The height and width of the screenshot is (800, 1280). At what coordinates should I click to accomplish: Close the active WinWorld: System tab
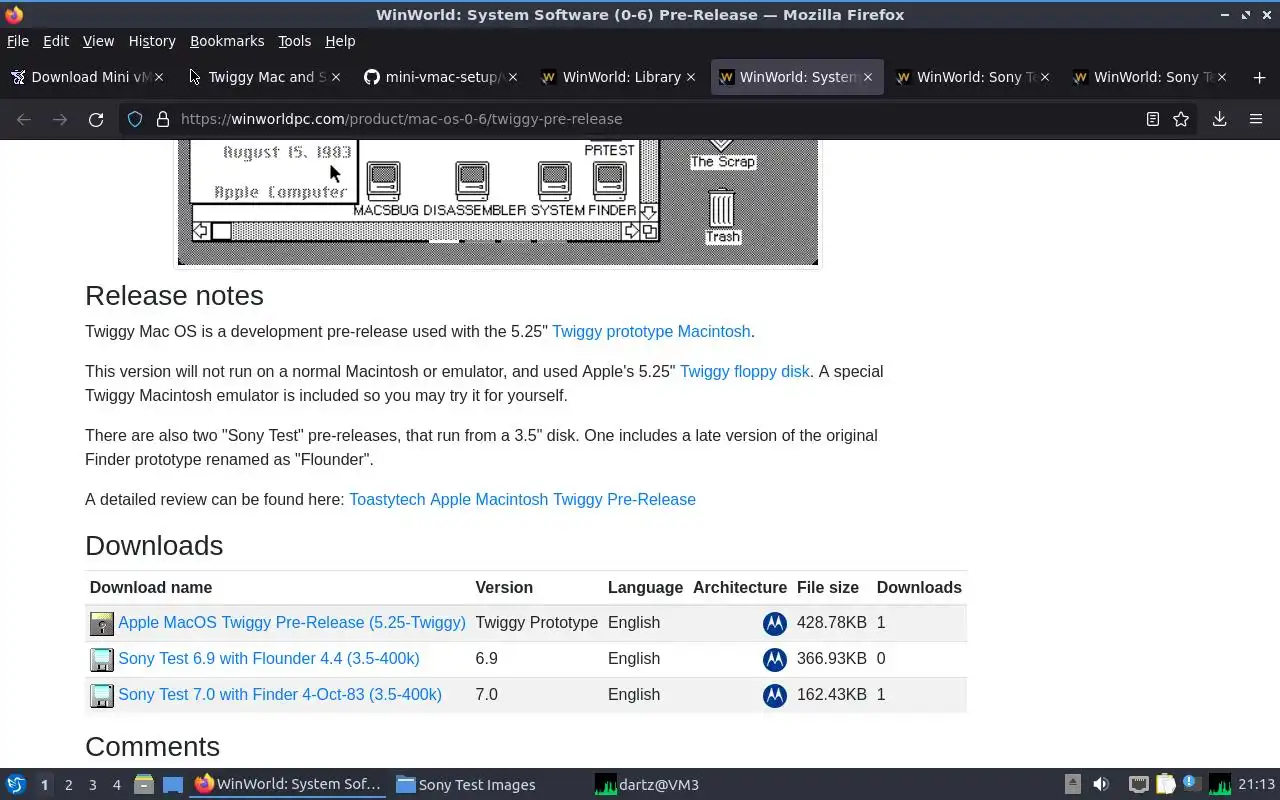868,77
